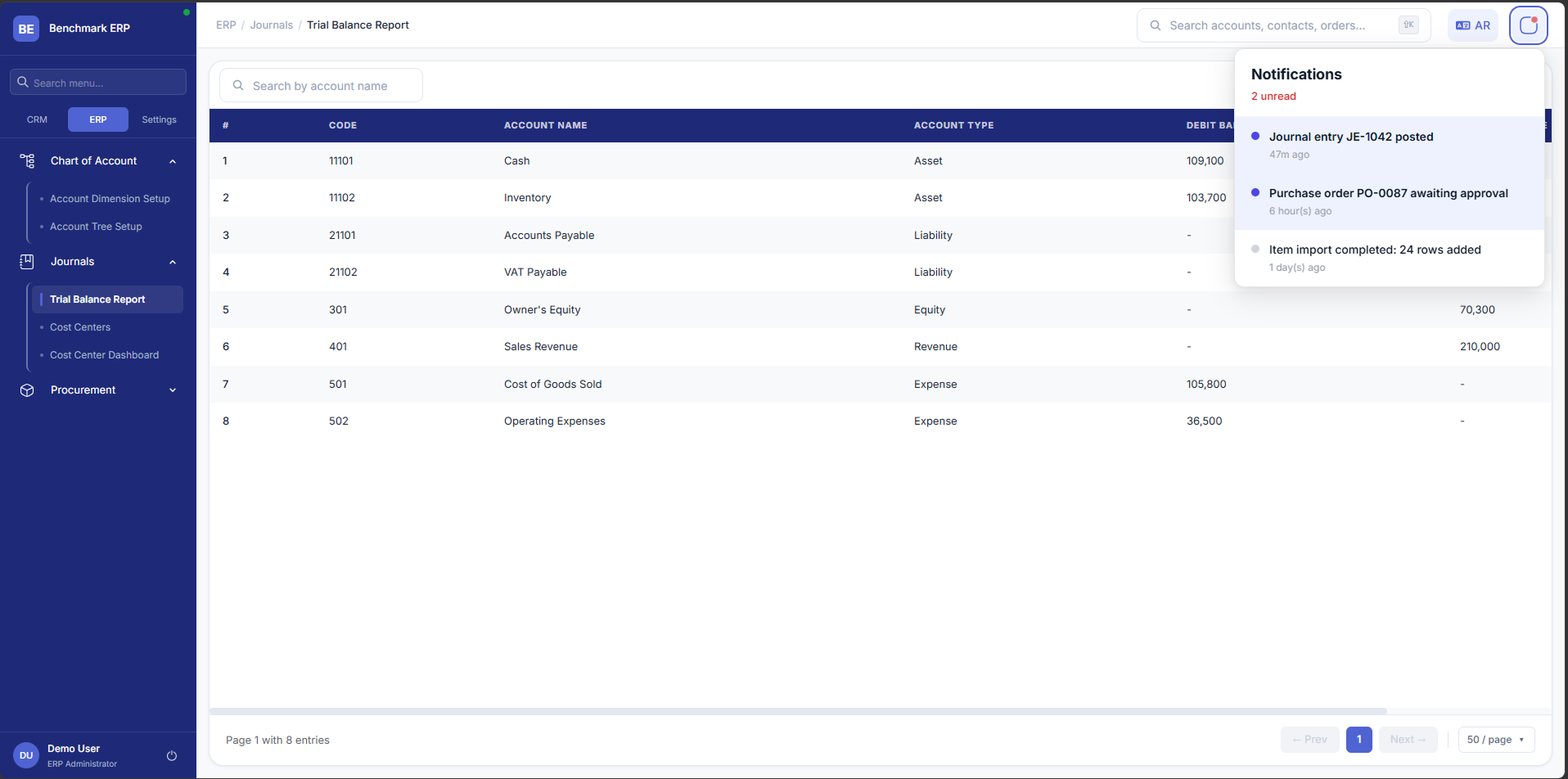
Task: Open the 50 / page dropdown
Action: tap(1496, 740)
